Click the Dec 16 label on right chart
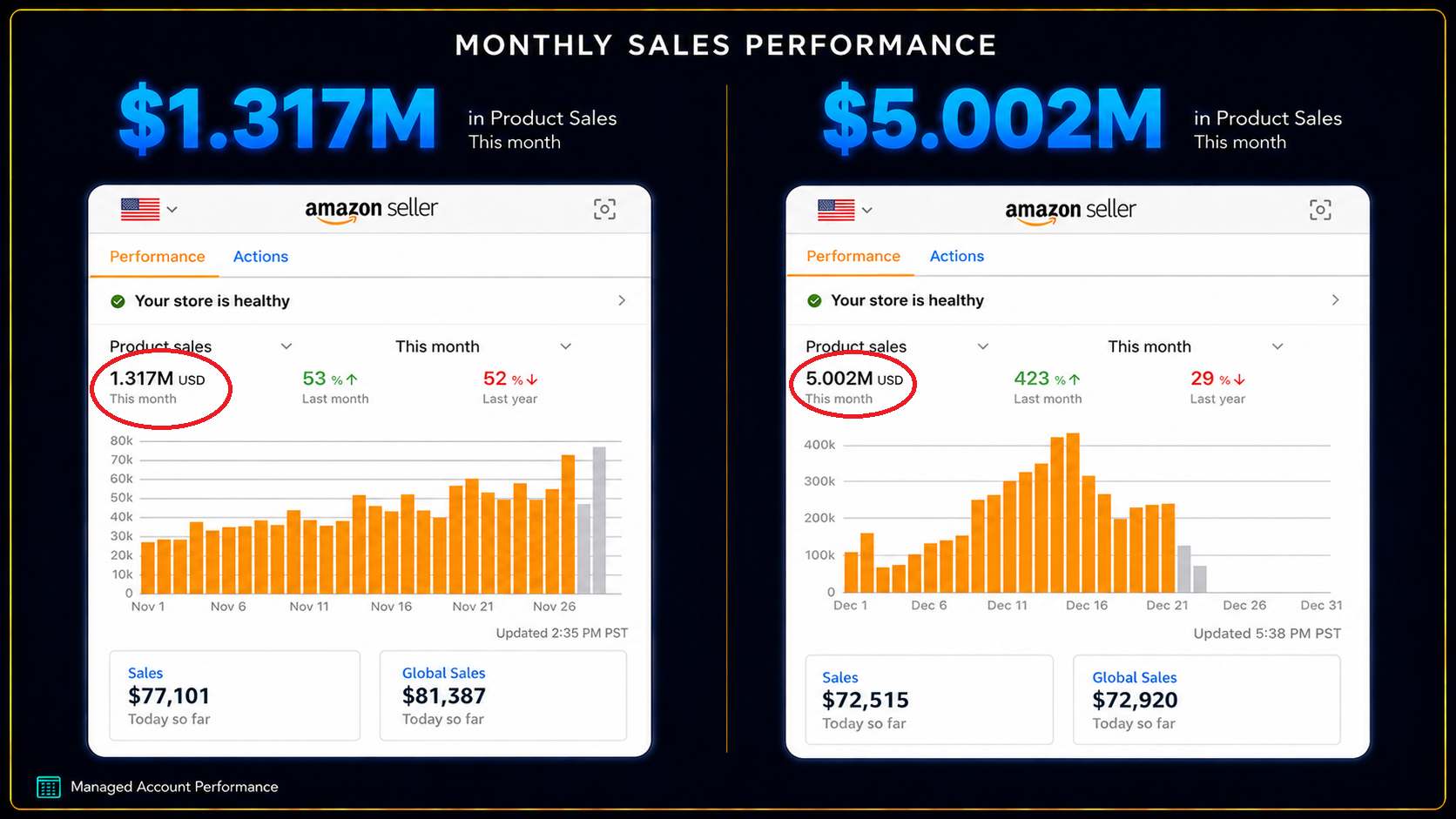 1087,605
